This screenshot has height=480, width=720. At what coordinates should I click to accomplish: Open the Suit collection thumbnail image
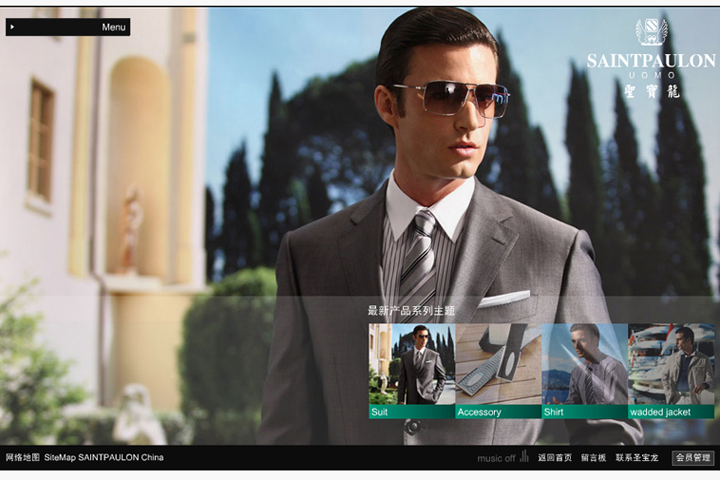pyautogui.click(x=411, y=363)
